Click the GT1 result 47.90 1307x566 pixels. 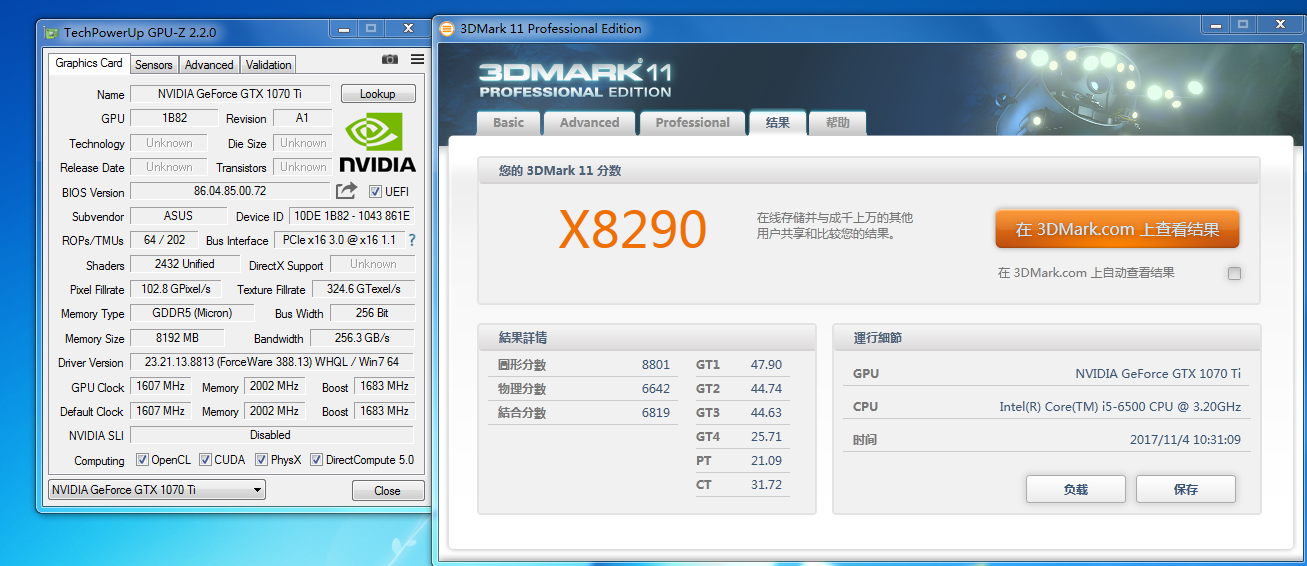tap(766, 365)
